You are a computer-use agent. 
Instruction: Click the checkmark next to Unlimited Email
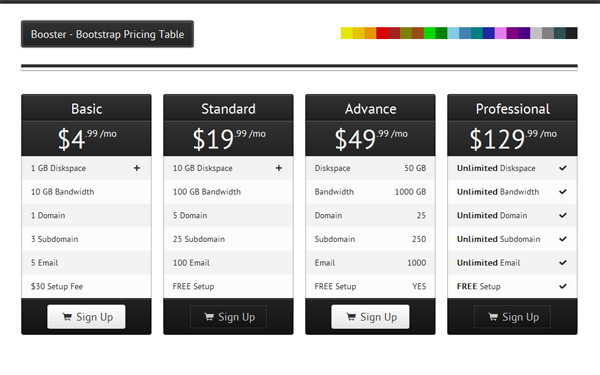pyautogui.click(x=562, y=263)
